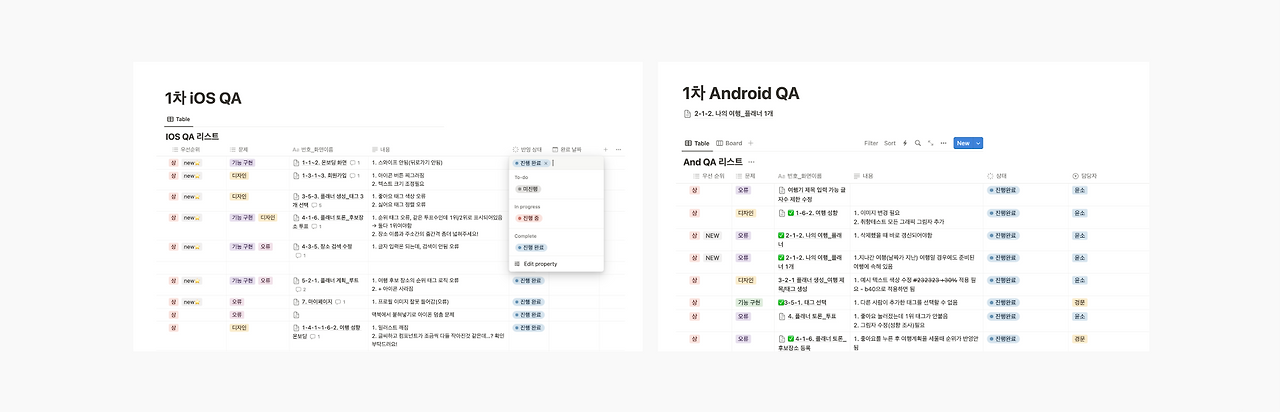Screen dimensions: 1280x412
Task: Open 우선순위 column header menu in iOS table
Action: [184, 149]
